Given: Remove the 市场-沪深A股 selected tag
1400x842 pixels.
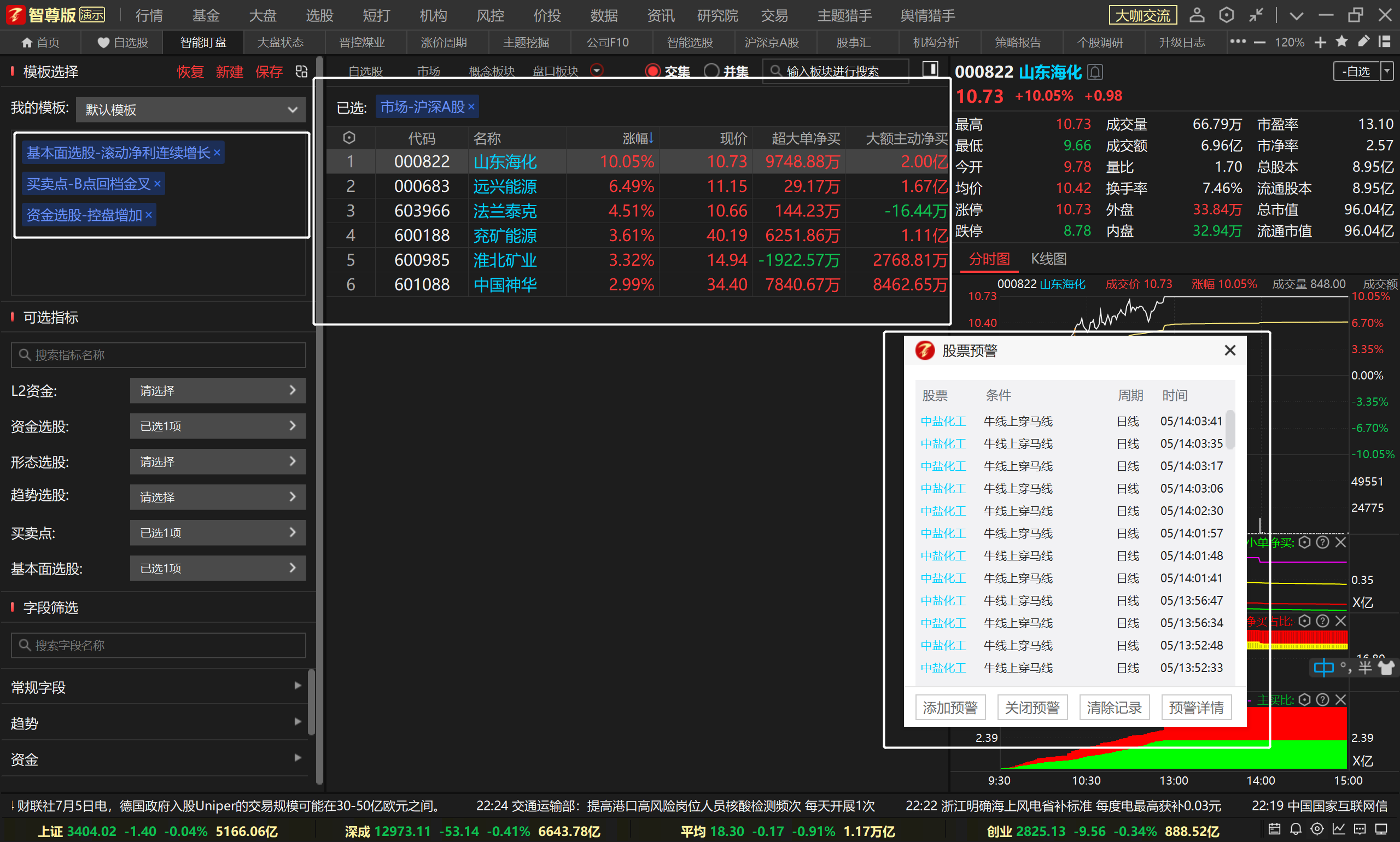Looking at the screenshot, I should pyautogui.click(x=471, y=107).
